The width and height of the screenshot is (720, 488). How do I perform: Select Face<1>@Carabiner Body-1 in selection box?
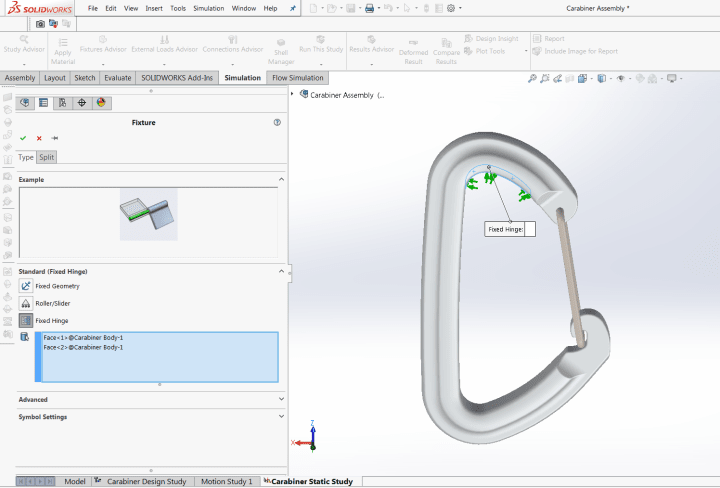83,338
